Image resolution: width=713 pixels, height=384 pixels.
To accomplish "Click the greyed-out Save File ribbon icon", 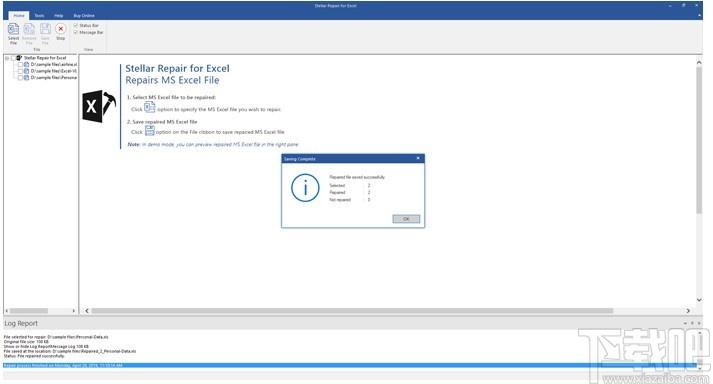I will pyautogui.click(x=45, y=29).
